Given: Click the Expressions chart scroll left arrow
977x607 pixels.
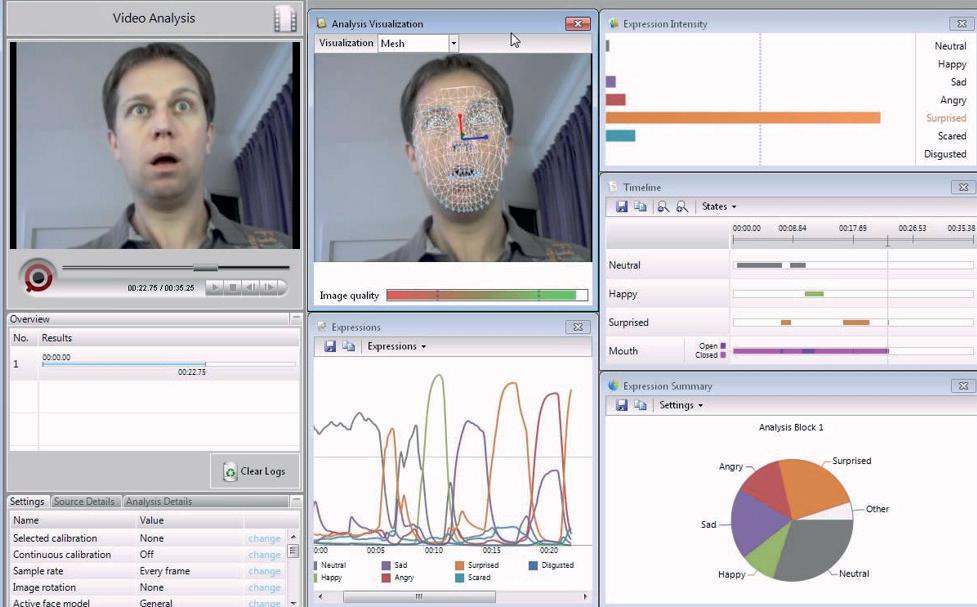Looking at the screenshot, I should (320, 596).
